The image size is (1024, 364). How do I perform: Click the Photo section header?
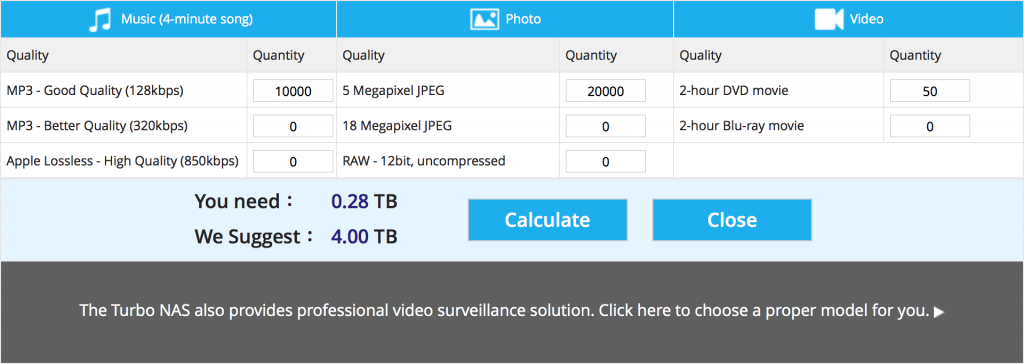pyautogui.click(x=505, y=19)
